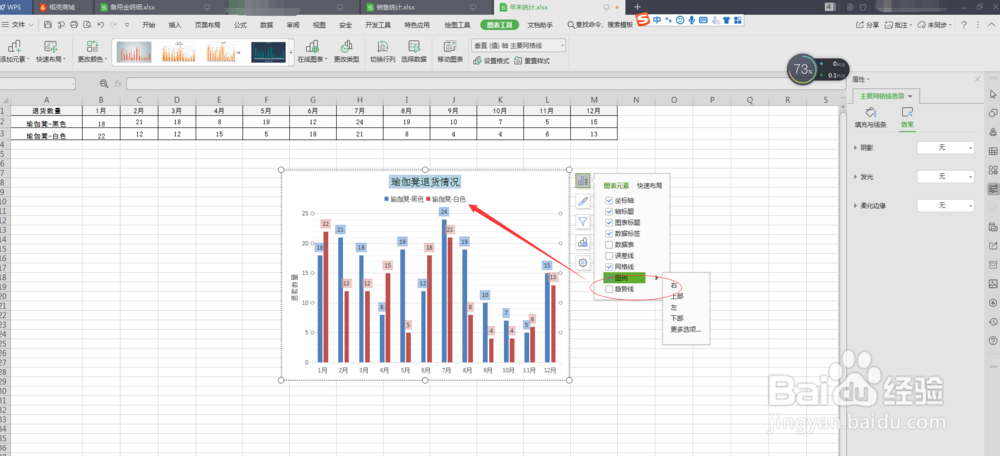This screenshot has height=456, width=1000.
Task: Expand the chart styles gallery arrow
Action: [x=291, y=52]
